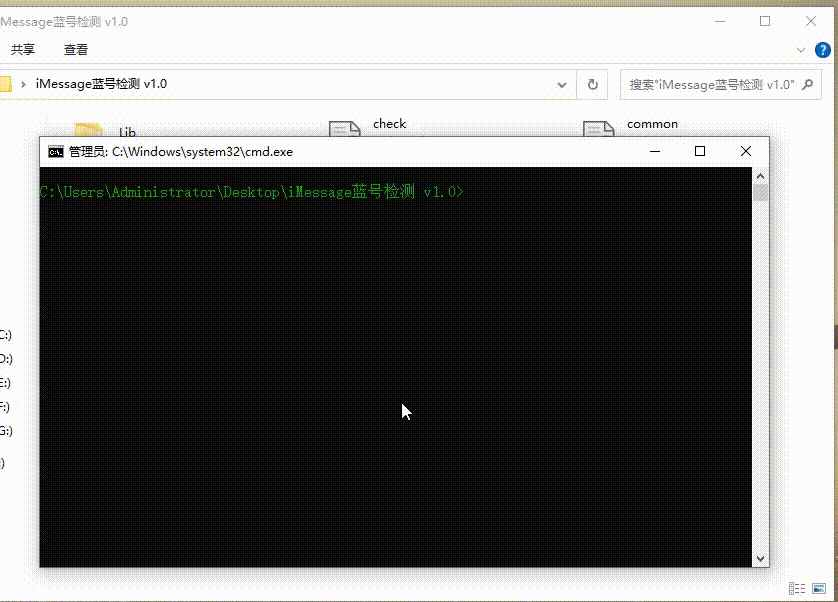Refresh the Explorer folder view
The width and height of the screenshot is (838, 602).
pyautogui.click(x=592, y=84)
